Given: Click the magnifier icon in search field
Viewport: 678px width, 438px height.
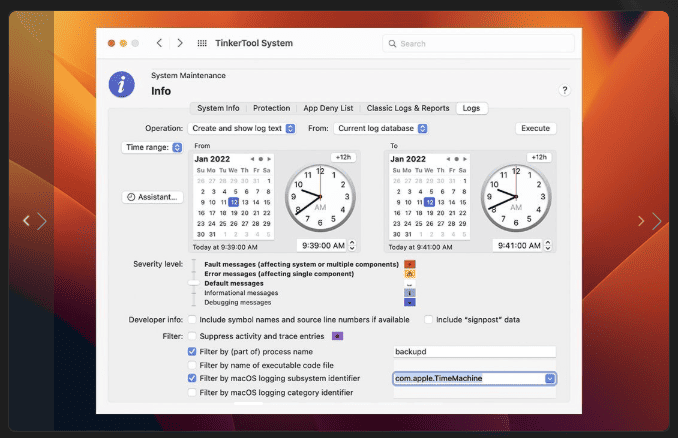Looking at the screenshot, I should click(x=392, y=44).
